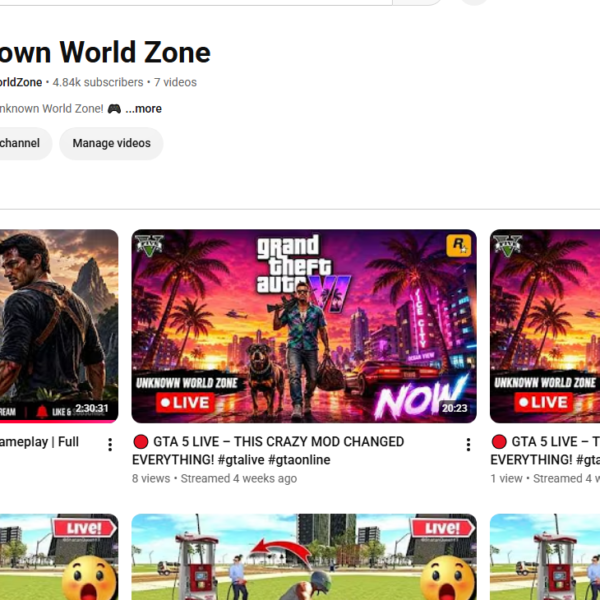Open options menu for the Gameplay | Full video
Viewport: 600px width, 600px height.
110,445
